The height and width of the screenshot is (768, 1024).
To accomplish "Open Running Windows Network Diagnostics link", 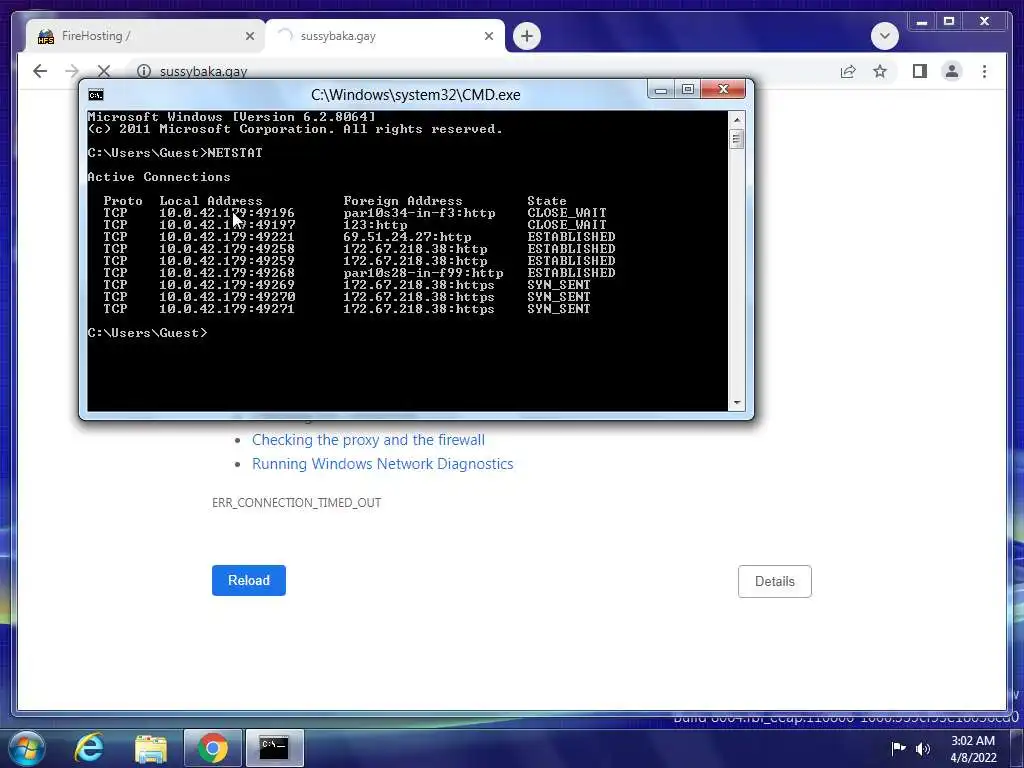I will click(x=383, y=464).
